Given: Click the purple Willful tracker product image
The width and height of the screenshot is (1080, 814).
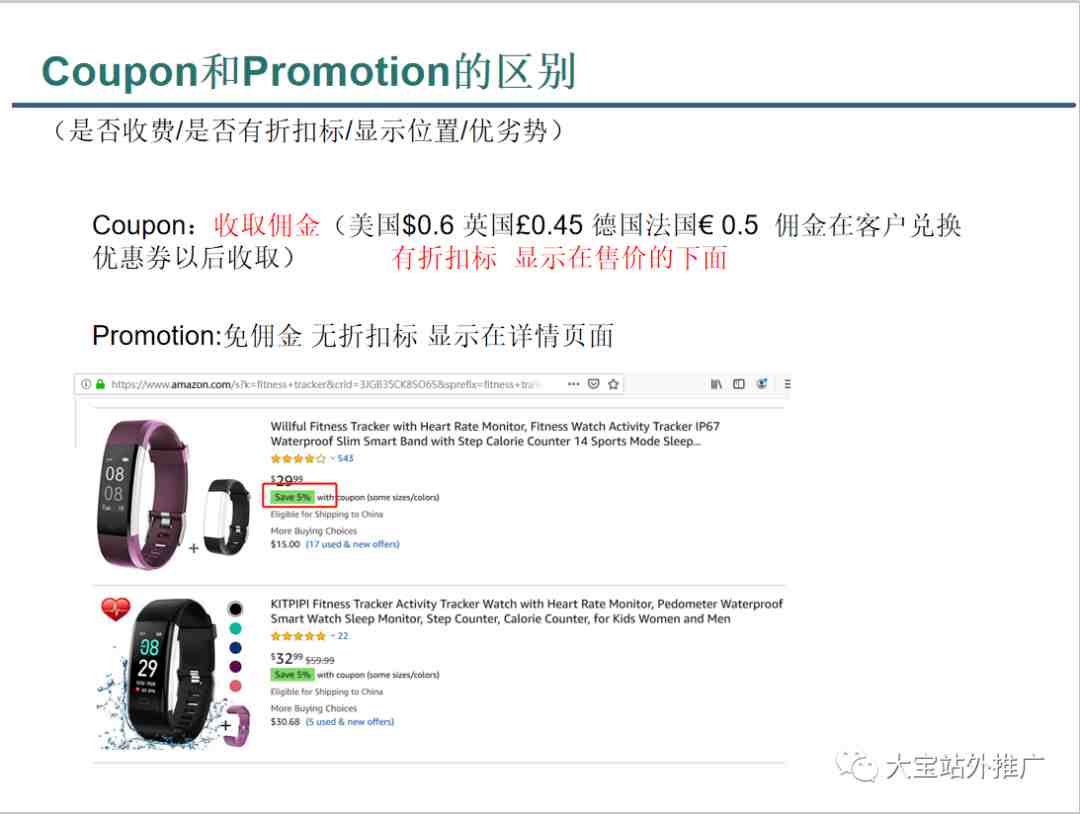Looking at the screenshot, I should pos(143,494).
